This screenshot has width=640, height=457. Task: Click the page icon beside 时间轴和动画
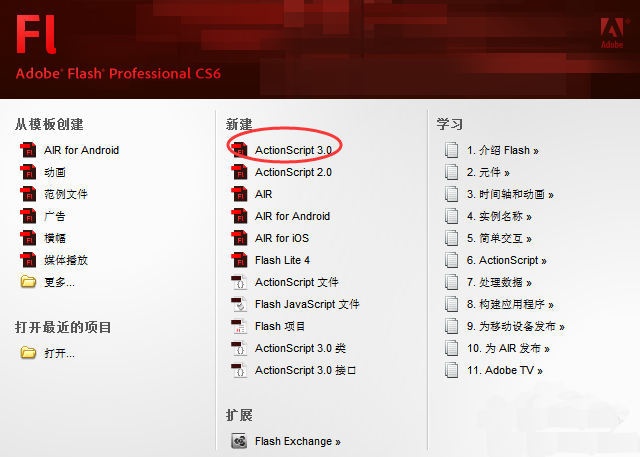pyautogui.click(x=451, y=194)
